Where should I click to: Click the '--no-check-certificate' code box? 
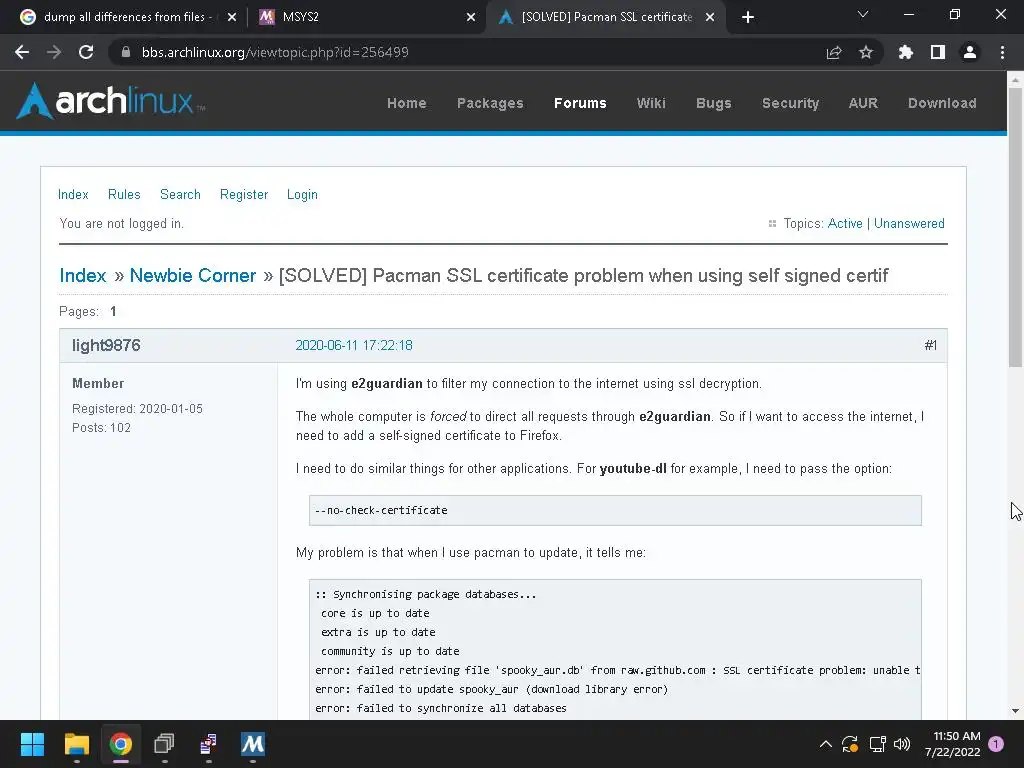(615, 510)
